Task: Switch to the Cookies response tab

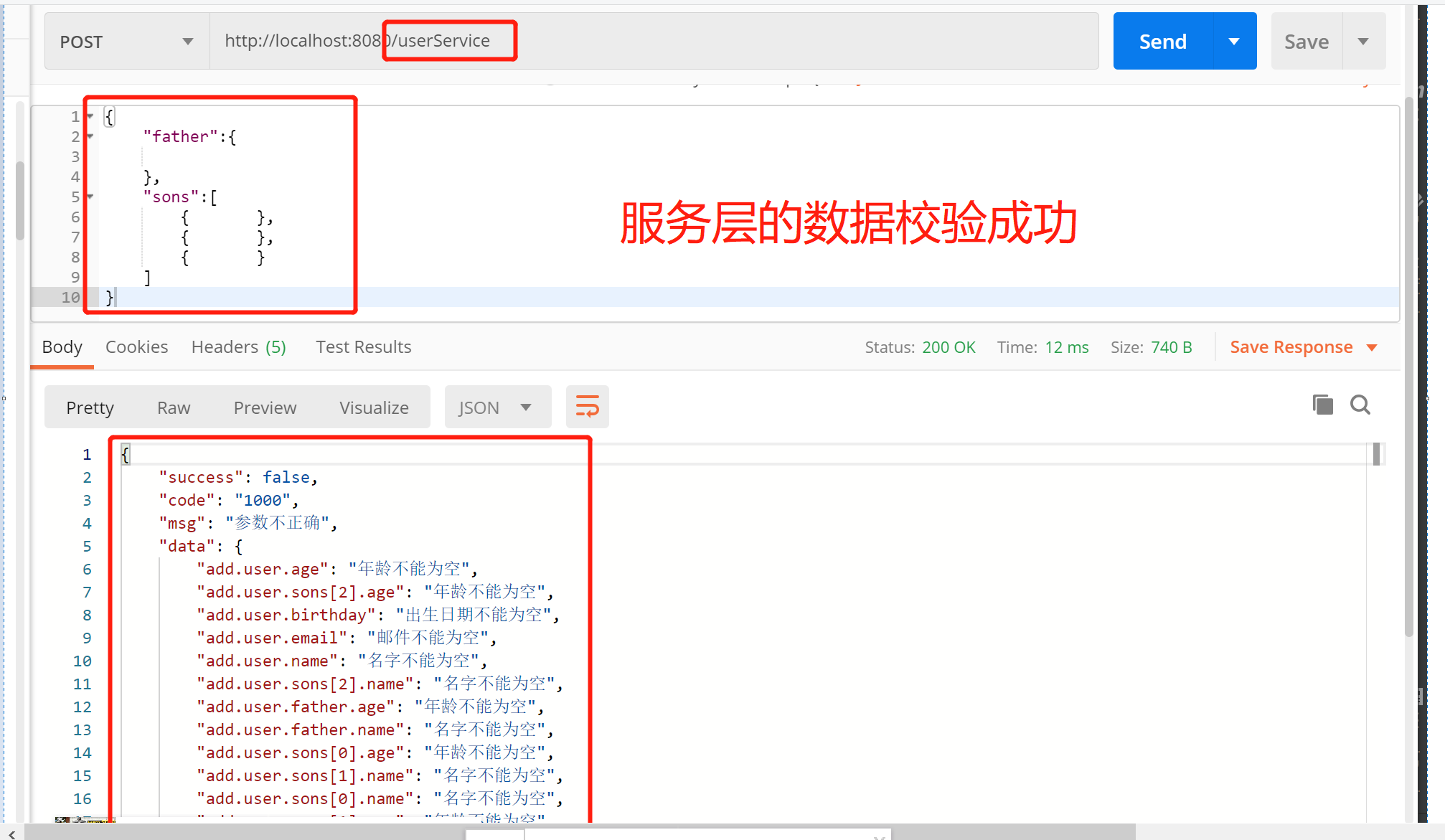Action: coord(136,347)
